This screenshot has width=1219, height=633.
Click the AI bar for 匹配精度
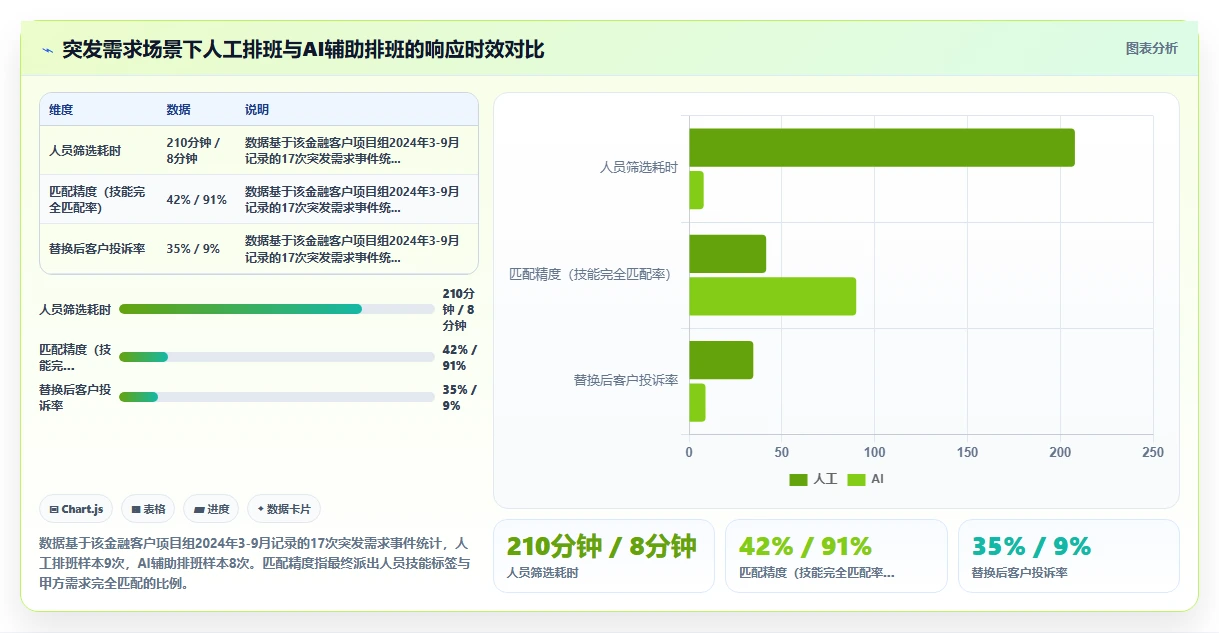772,296
